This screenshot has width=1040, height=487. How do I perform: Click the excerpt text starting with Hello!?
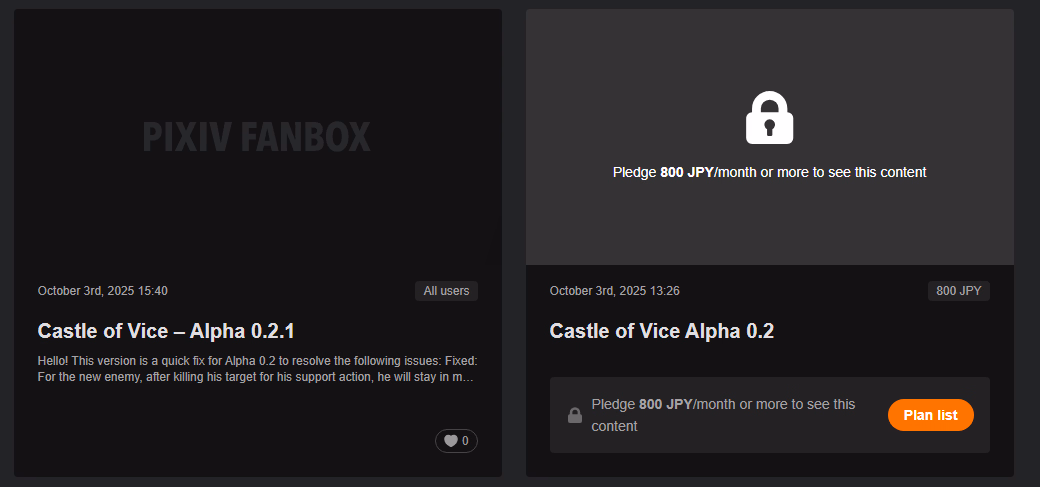pyautogui.click(x=257, y=368)
